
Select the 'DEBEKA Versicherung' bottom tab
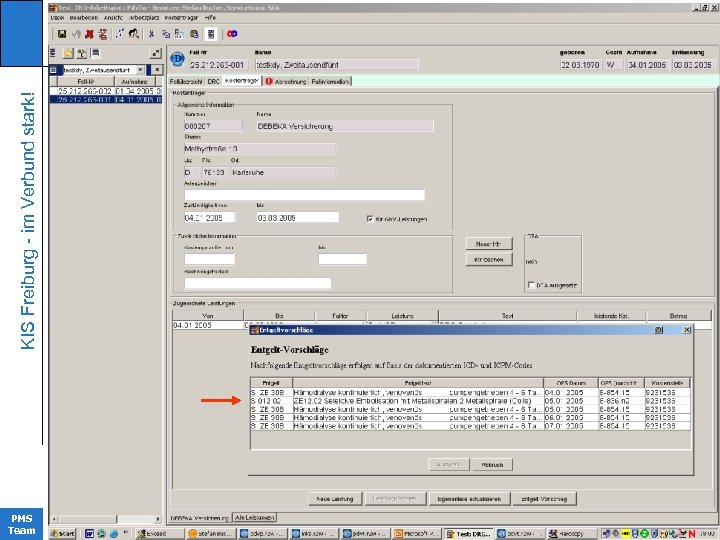pos(200,518)
